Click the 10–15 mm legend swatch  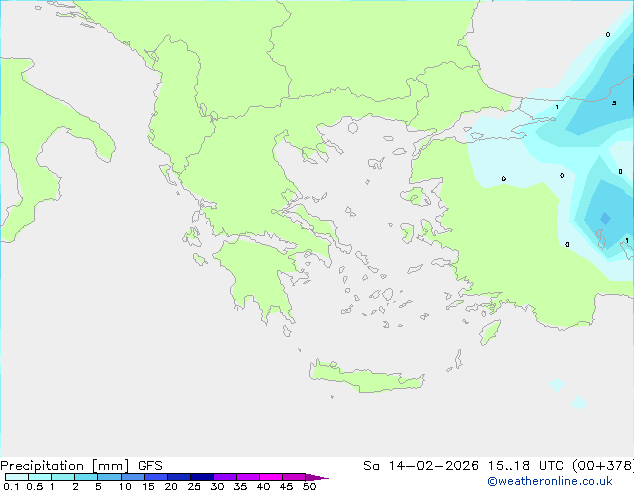click(x=132, y=477)
